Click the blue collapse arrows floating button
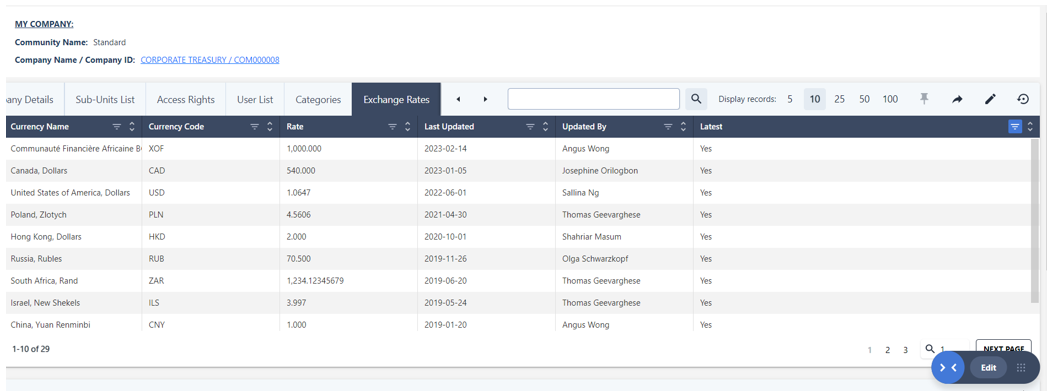1047x392 pixels. [948, 367]
